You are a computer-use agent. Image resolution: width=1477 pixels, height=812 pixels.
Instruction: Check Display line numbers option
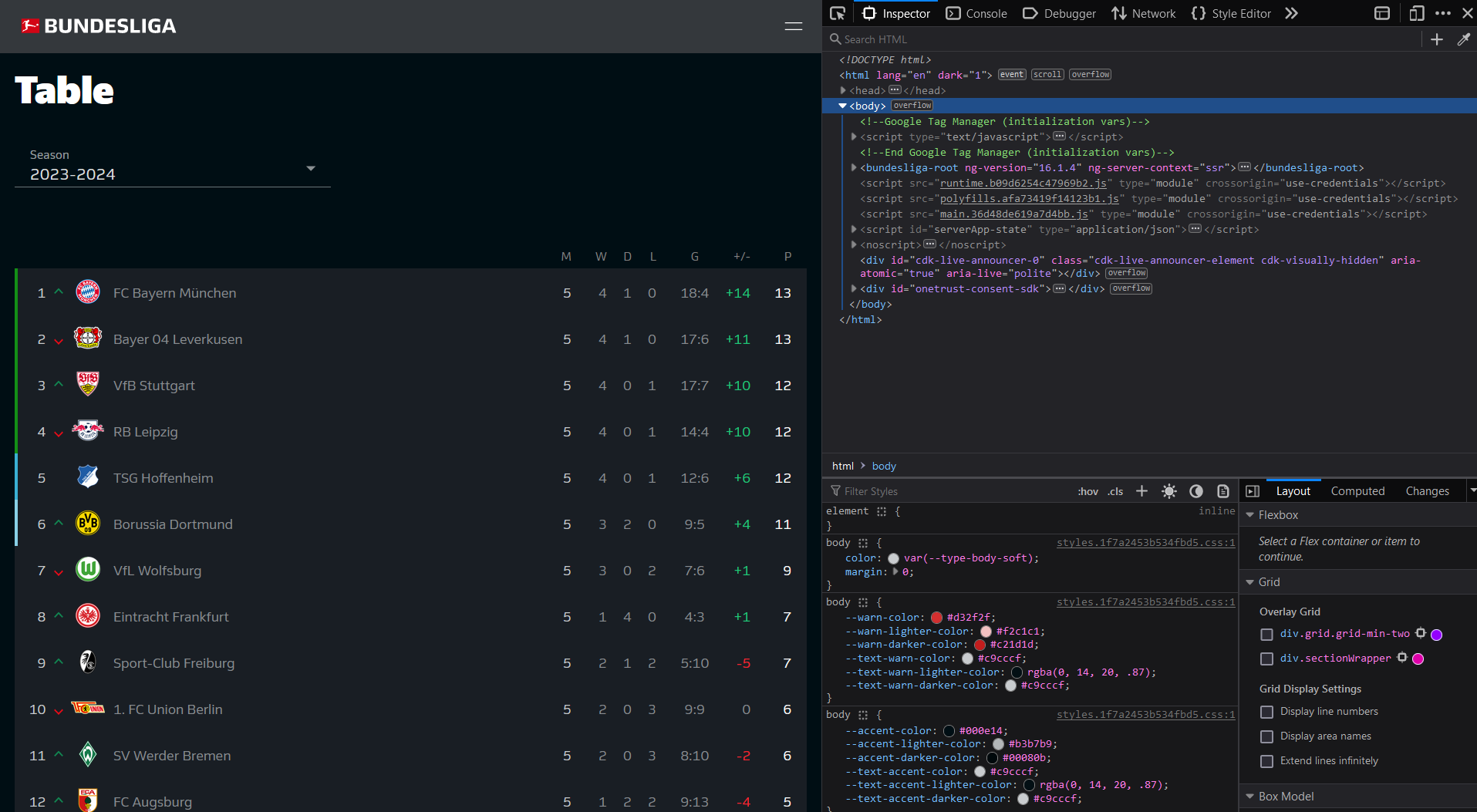tap(1266, 712)
